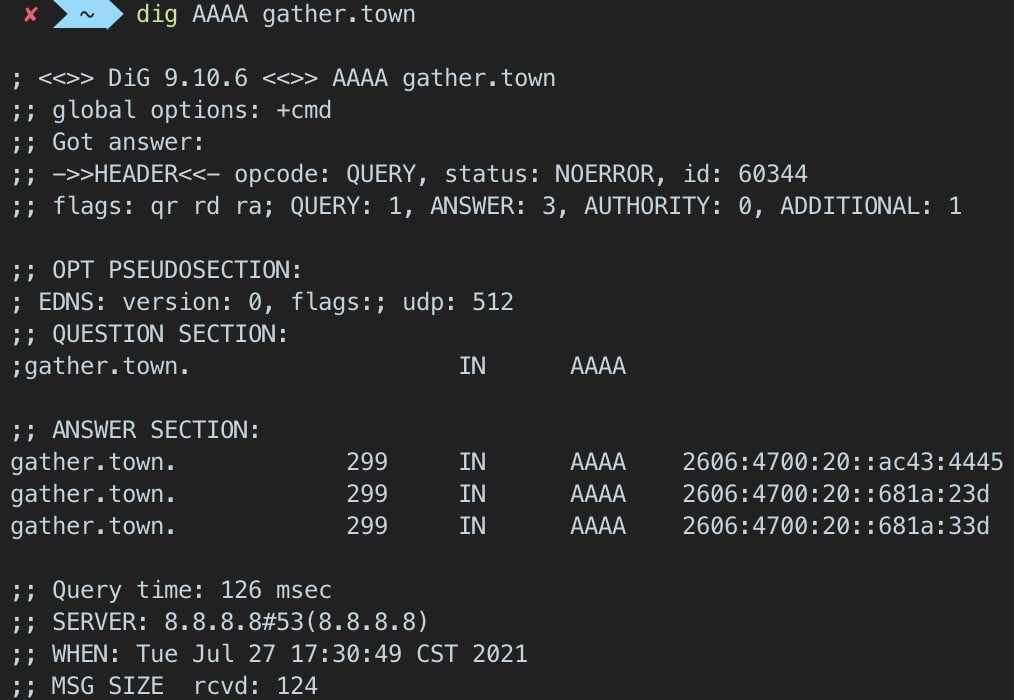Click the ANSWER SECTION heading line
The height and width of the screenshot is (700, 1014).
pos(135,430)
